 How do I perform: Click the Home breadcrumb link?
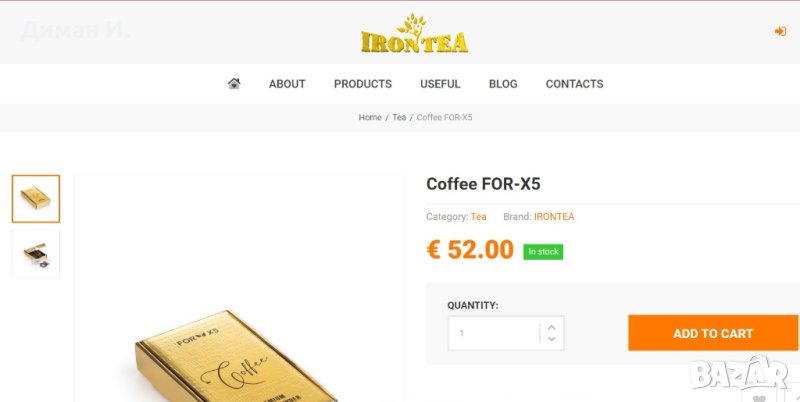[370, 117]
